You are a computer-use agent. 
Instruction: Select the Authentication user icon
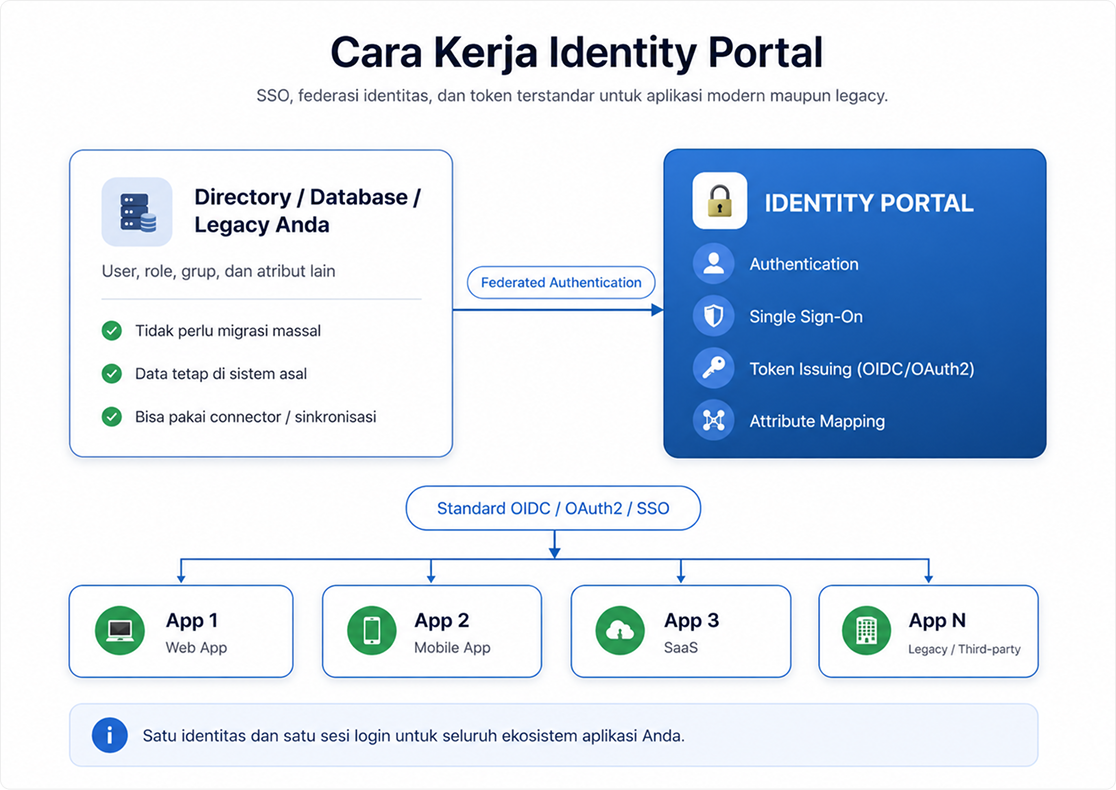(x=713, y=264)
